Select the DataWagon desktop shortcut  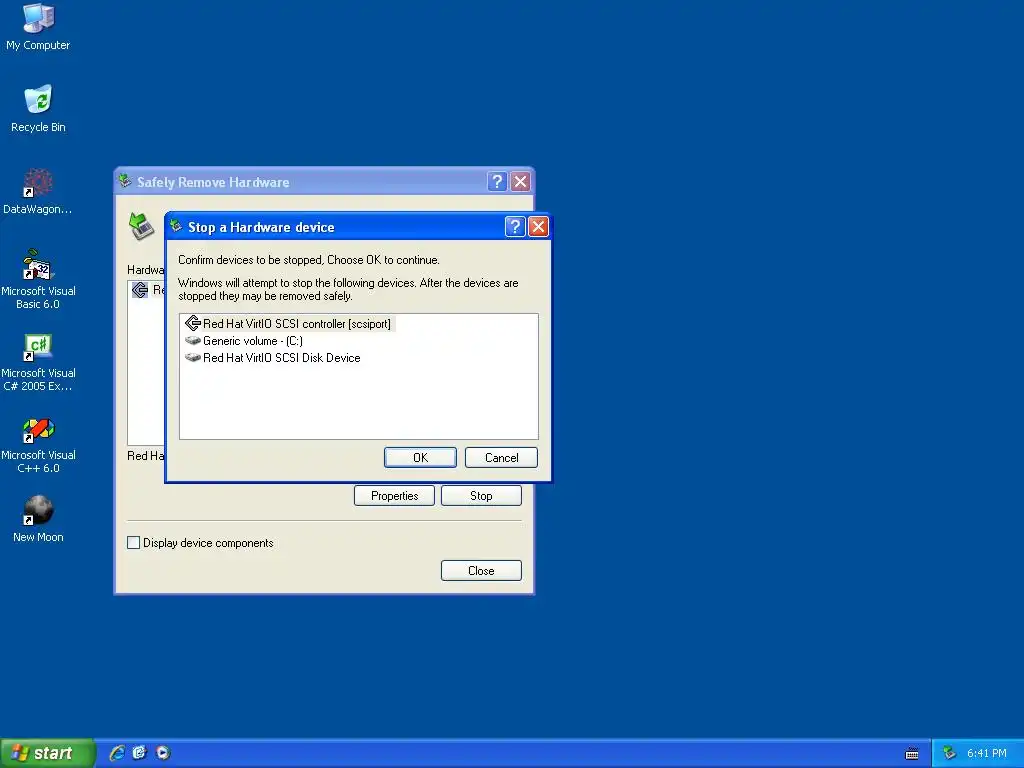click(38, 191)
